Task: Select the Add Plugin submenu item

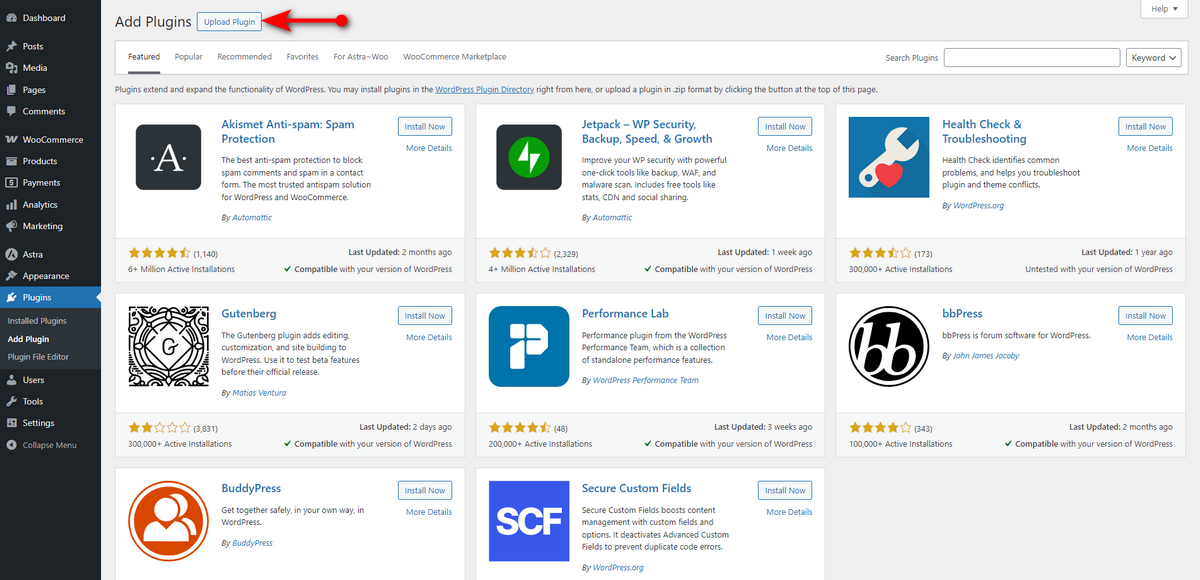Action: pos(28,339)
